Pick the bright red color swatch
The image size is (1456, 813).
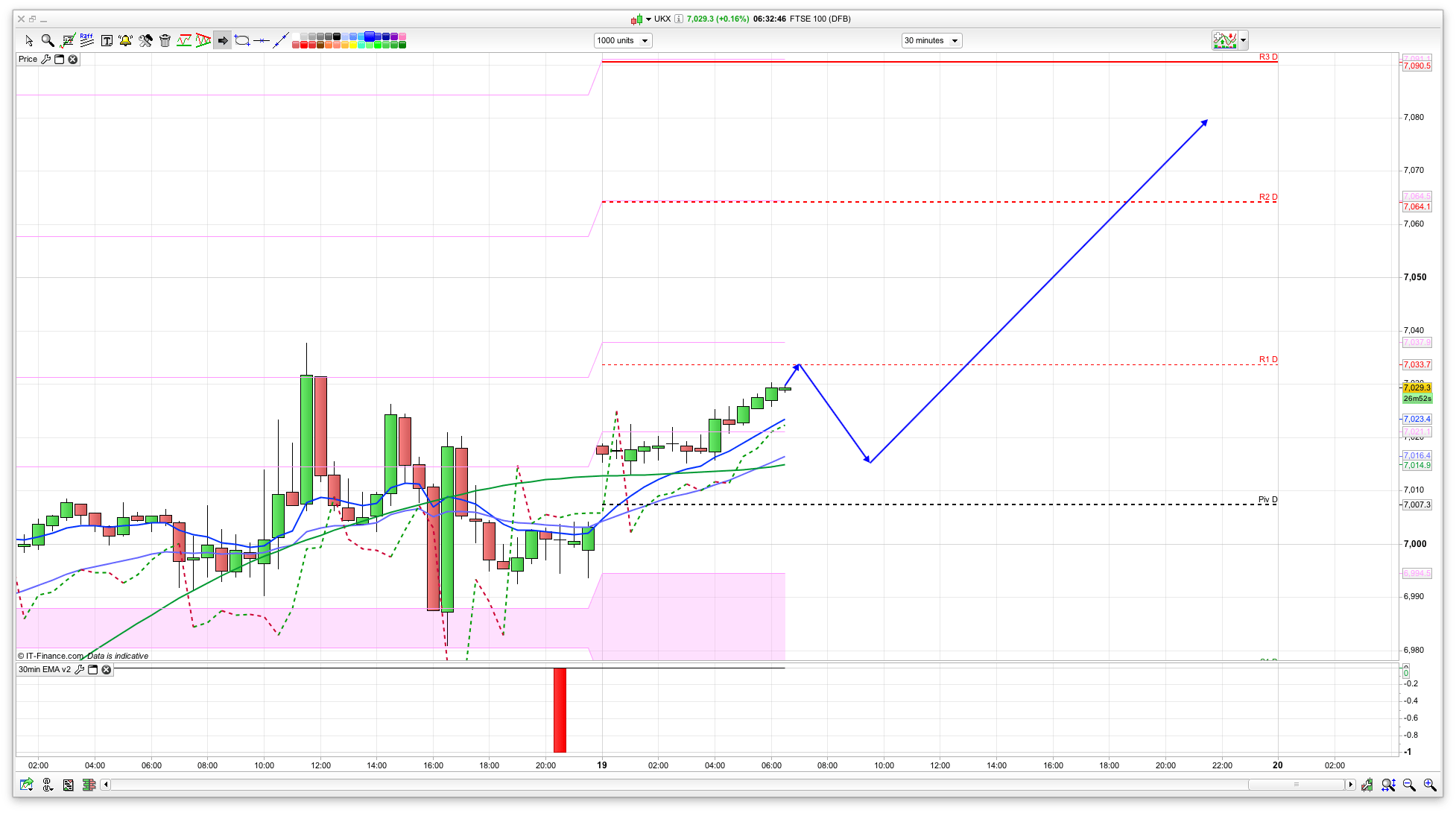click(x=304, y=45)
